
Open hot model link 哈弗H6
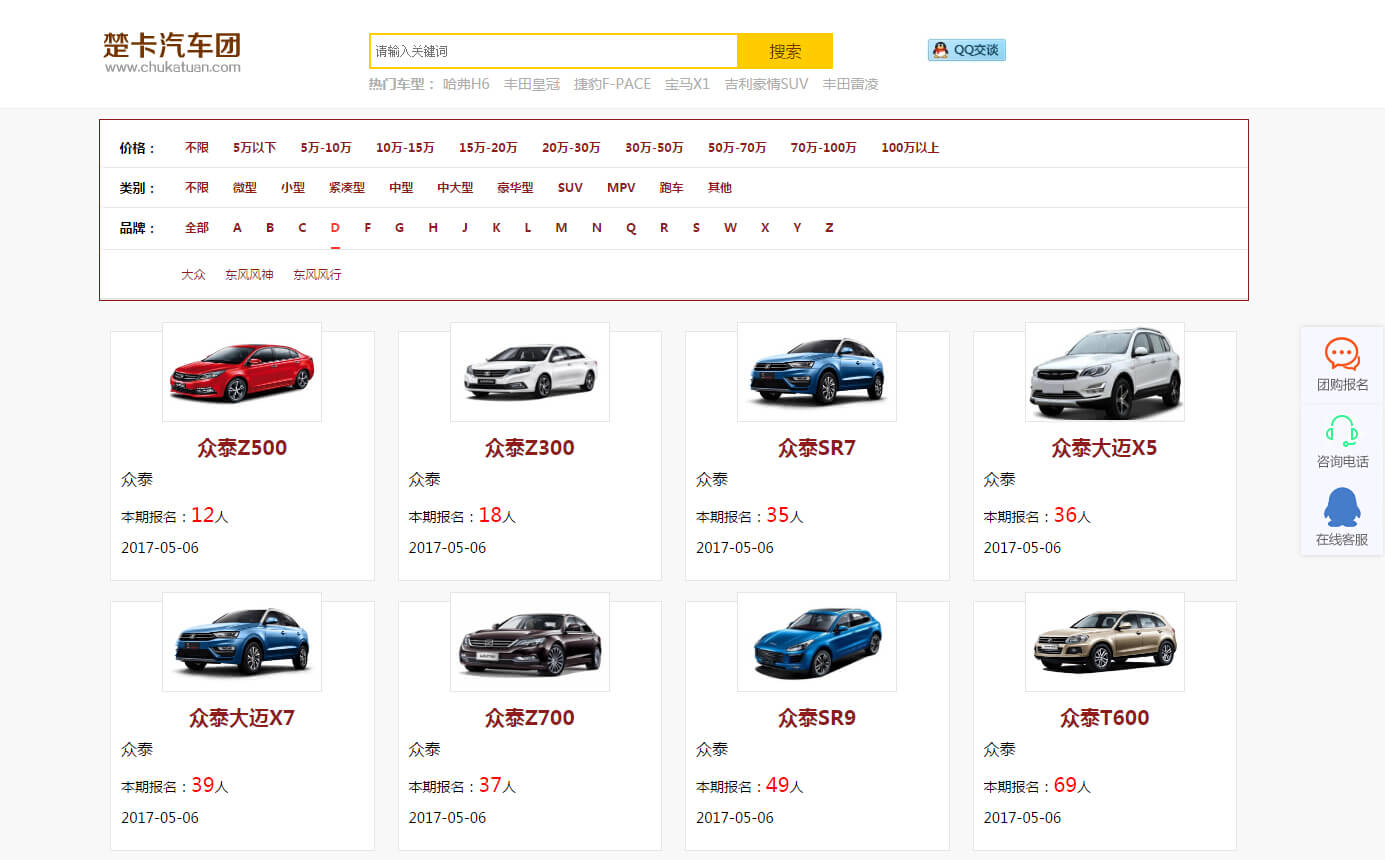click(467, 84)
